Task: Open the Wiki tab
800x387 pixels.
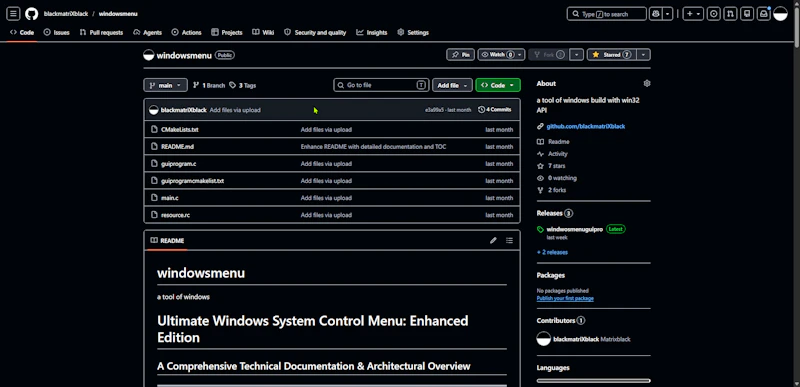Action: coord(263,32)
